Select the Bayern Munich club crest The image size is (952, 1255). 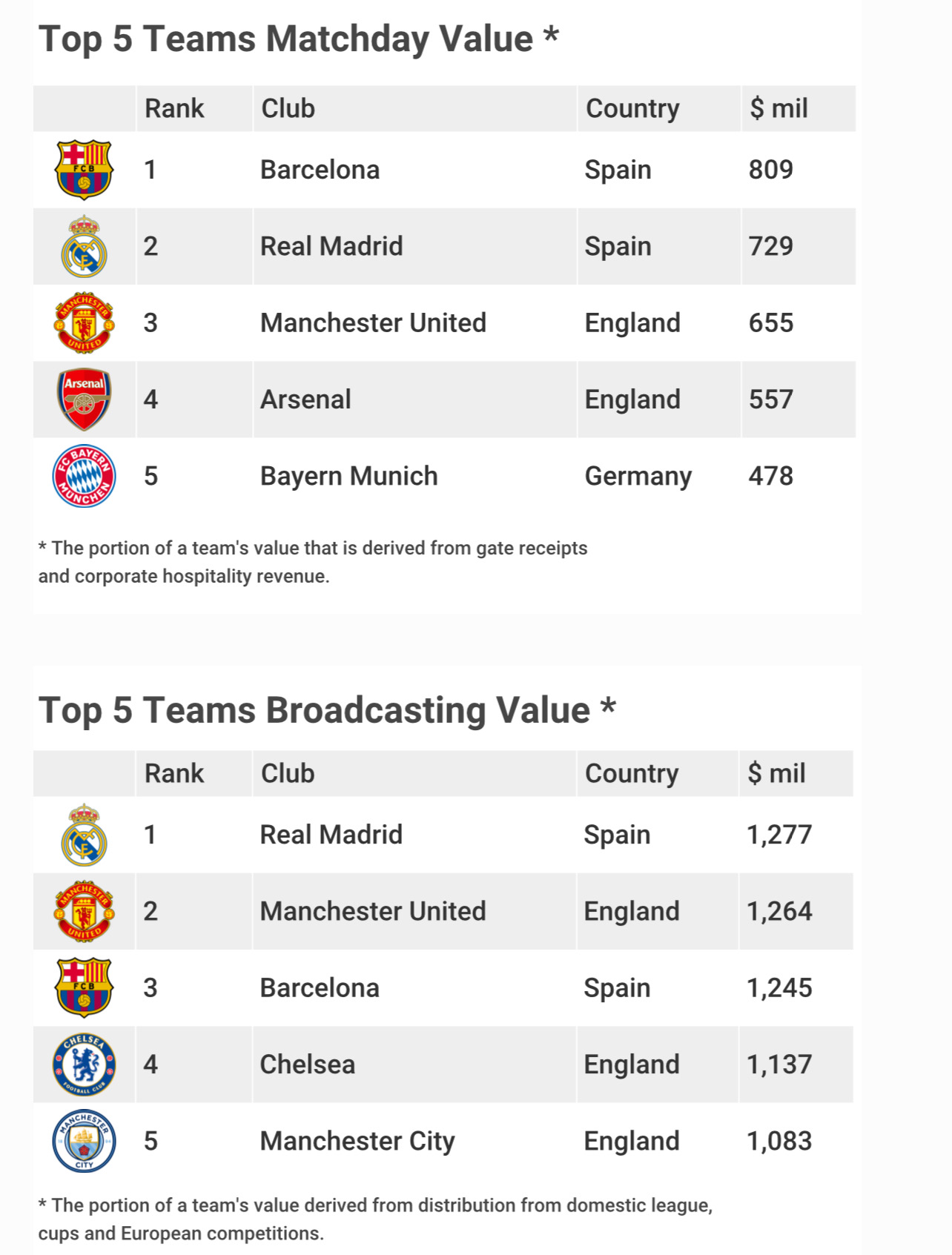pos(84,476)
